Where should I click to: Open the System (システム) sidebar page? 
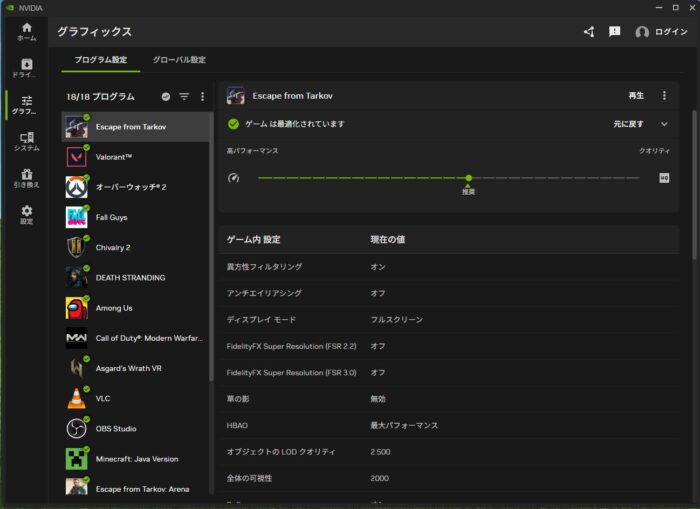pyautogui.click(x=26, y=142)
